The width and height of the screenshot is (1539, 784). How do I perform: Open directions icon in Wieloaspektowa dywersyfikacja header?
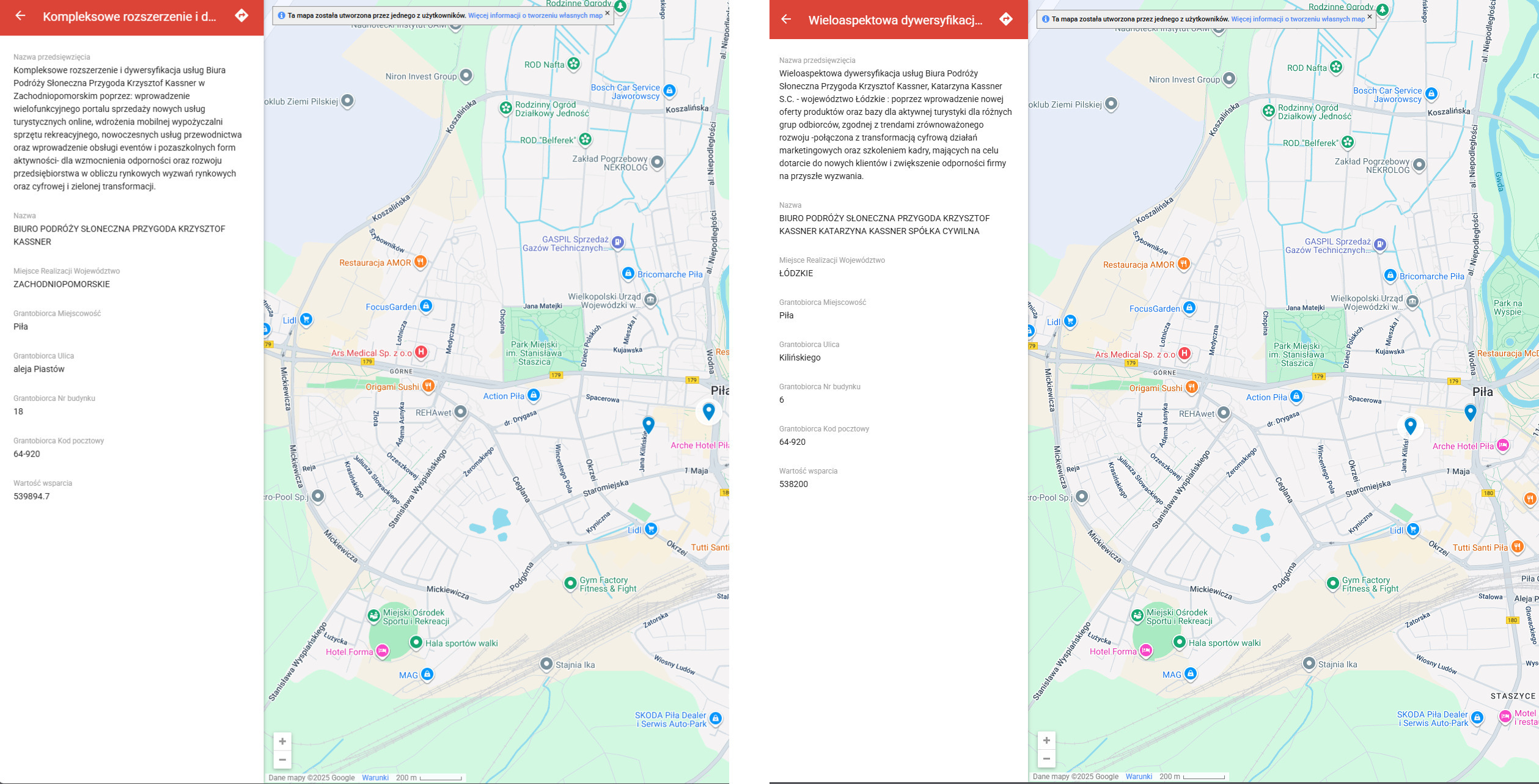pyautogui.click(x=1005, y=20)
